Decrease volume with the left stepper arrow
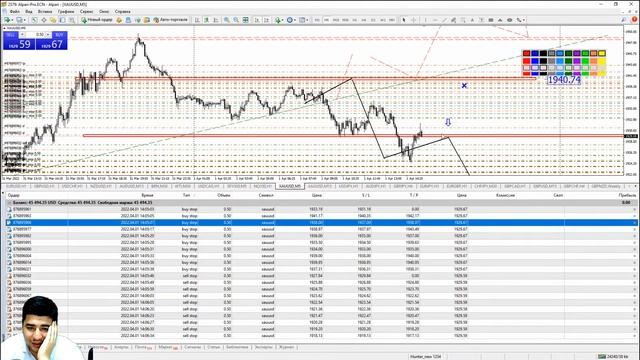Viewport: 640px width, 360px height. [x=22, y=35]
